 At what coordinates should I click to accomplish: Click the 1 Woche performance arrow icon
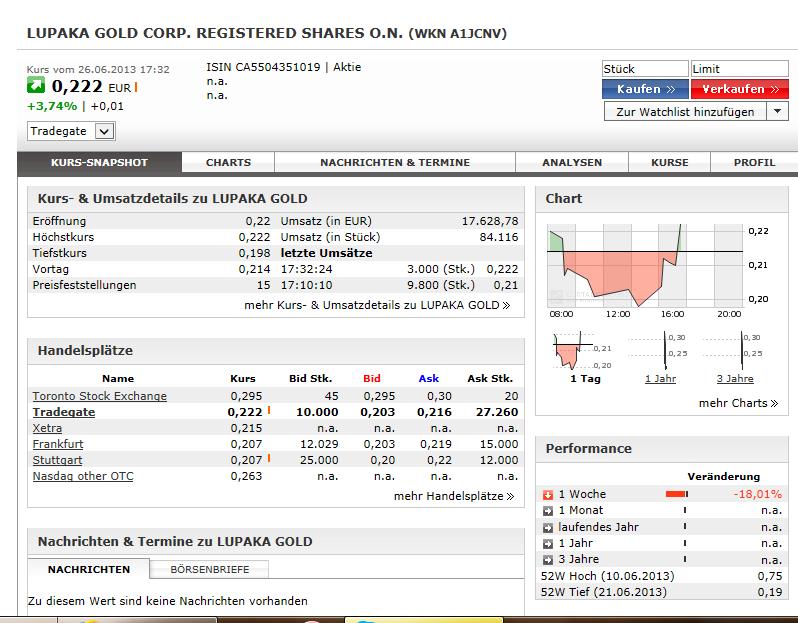click(547, 494)
